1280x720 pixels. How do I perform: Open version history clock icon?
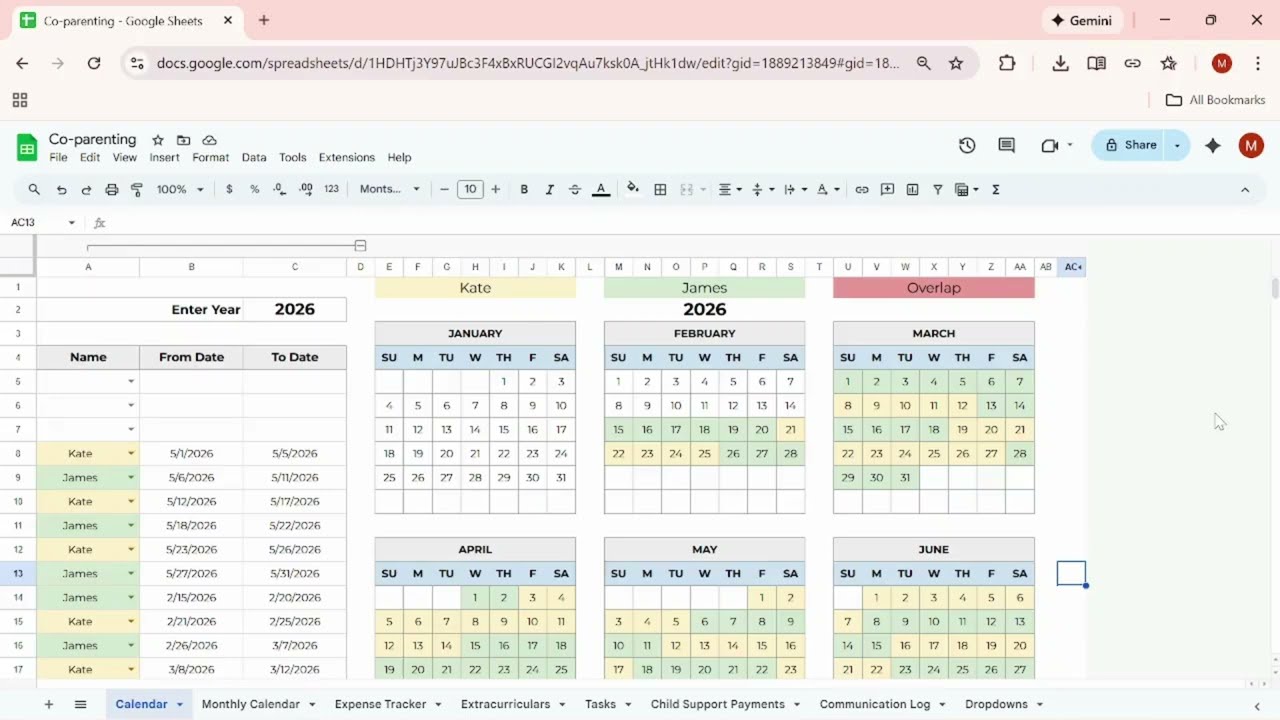click(x=967, y=145)
